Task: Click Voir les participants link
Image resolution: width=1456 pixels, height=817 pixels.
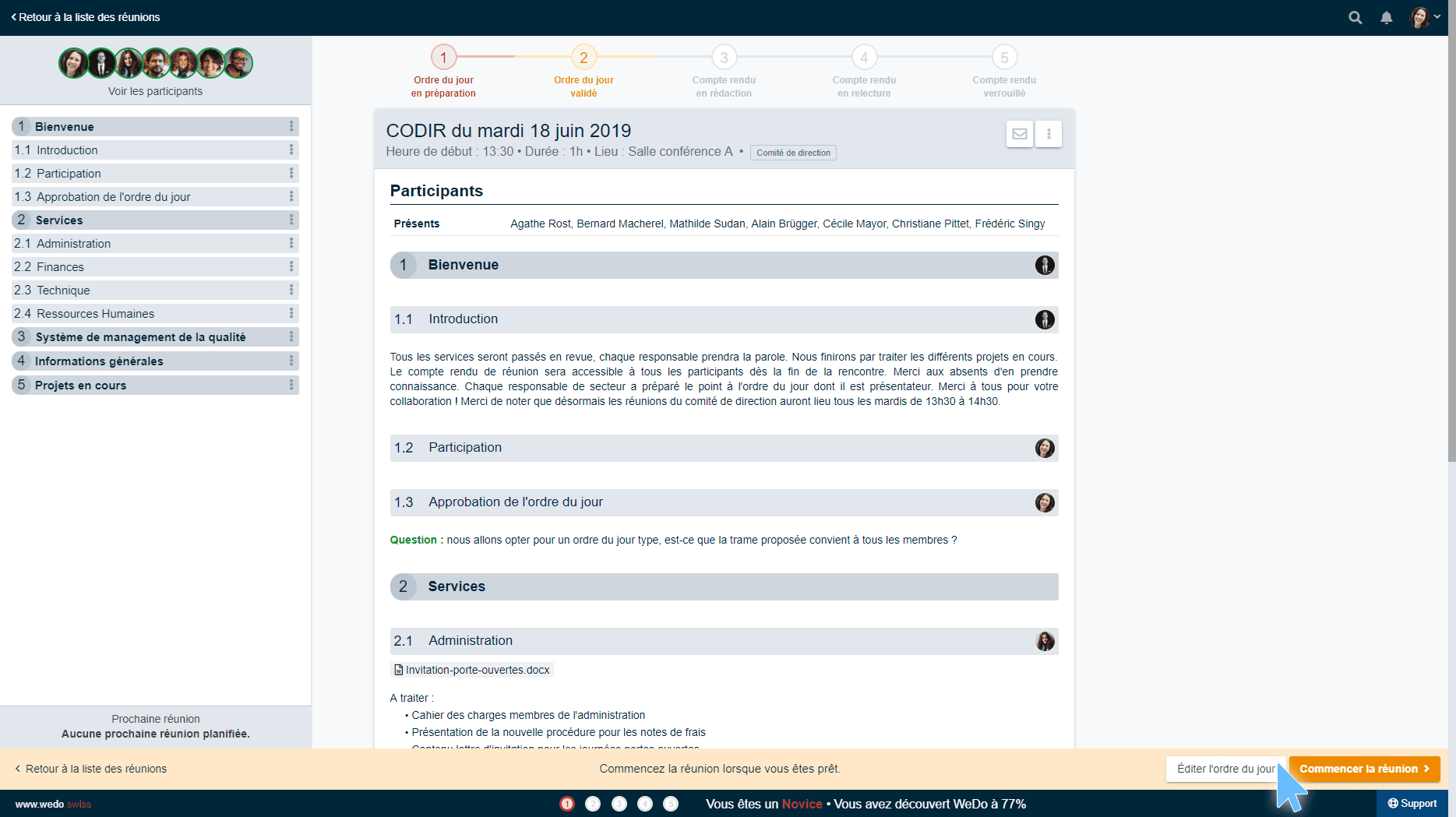Action: [155, 91]
